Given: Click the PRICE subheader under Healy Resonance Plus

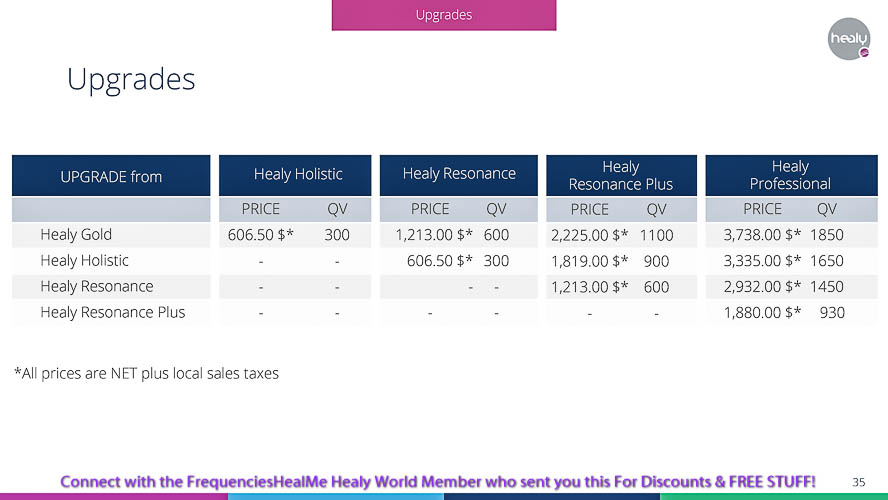Looking at the screenshot, I should (590, 209).
